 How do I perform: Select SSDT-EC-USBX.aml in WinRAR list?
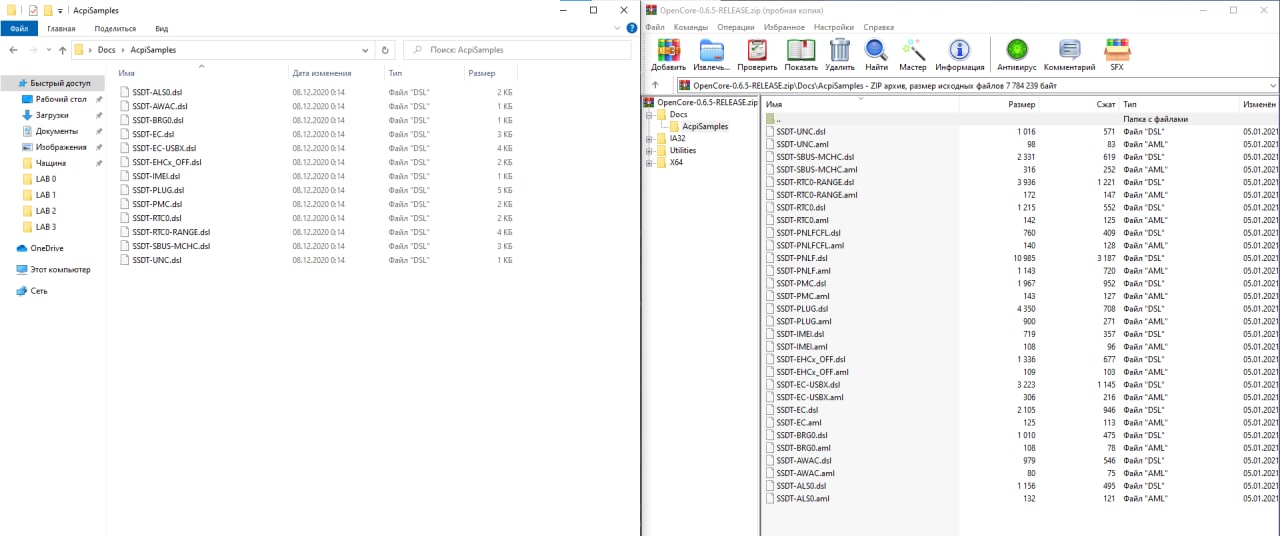[x=810, y=397]
